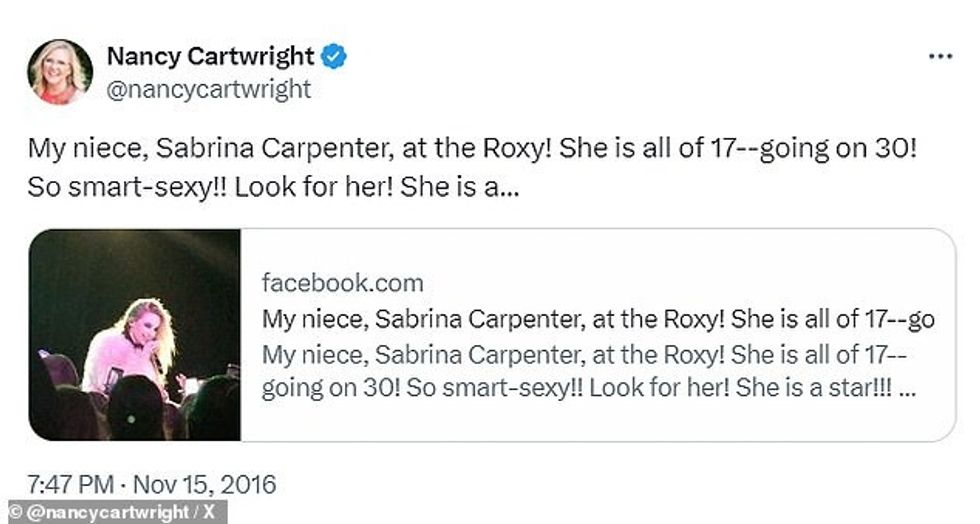Click the copyright symbol in the bottom watermark
Viewport: 980px width, 524px height.
12,513
